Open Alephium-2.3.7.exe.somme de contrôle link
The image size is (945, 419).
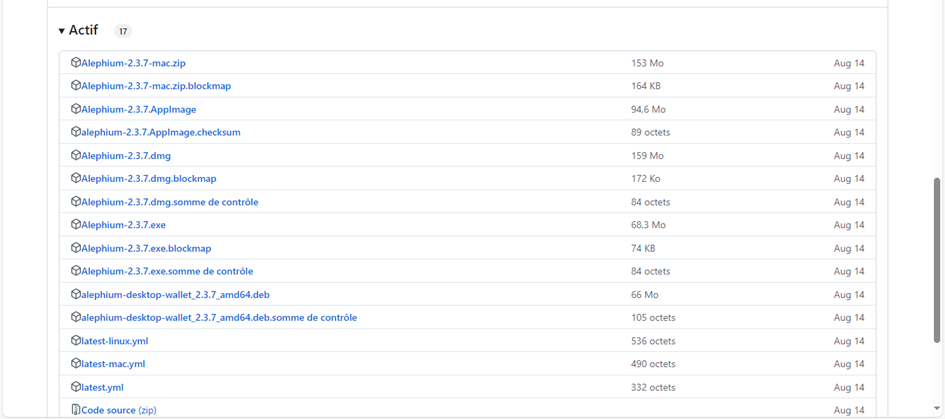click(167, 271)
